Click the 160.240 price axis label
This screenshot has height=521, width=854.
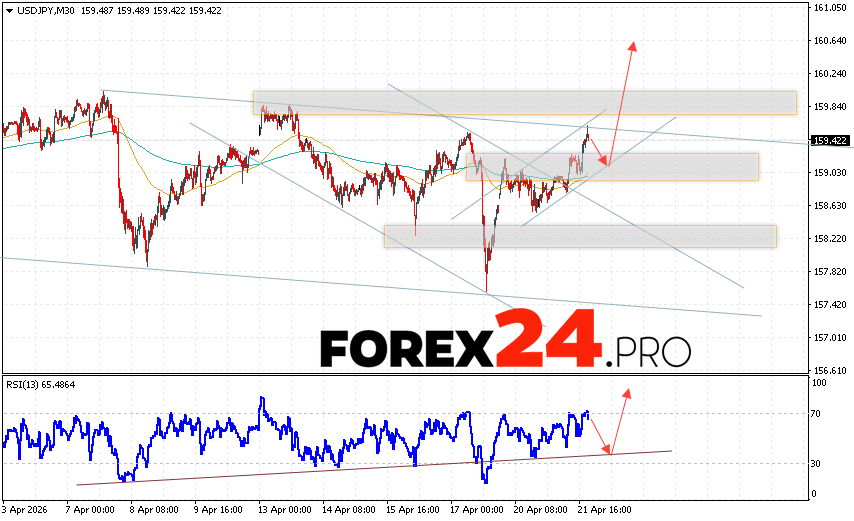point(830,74)
